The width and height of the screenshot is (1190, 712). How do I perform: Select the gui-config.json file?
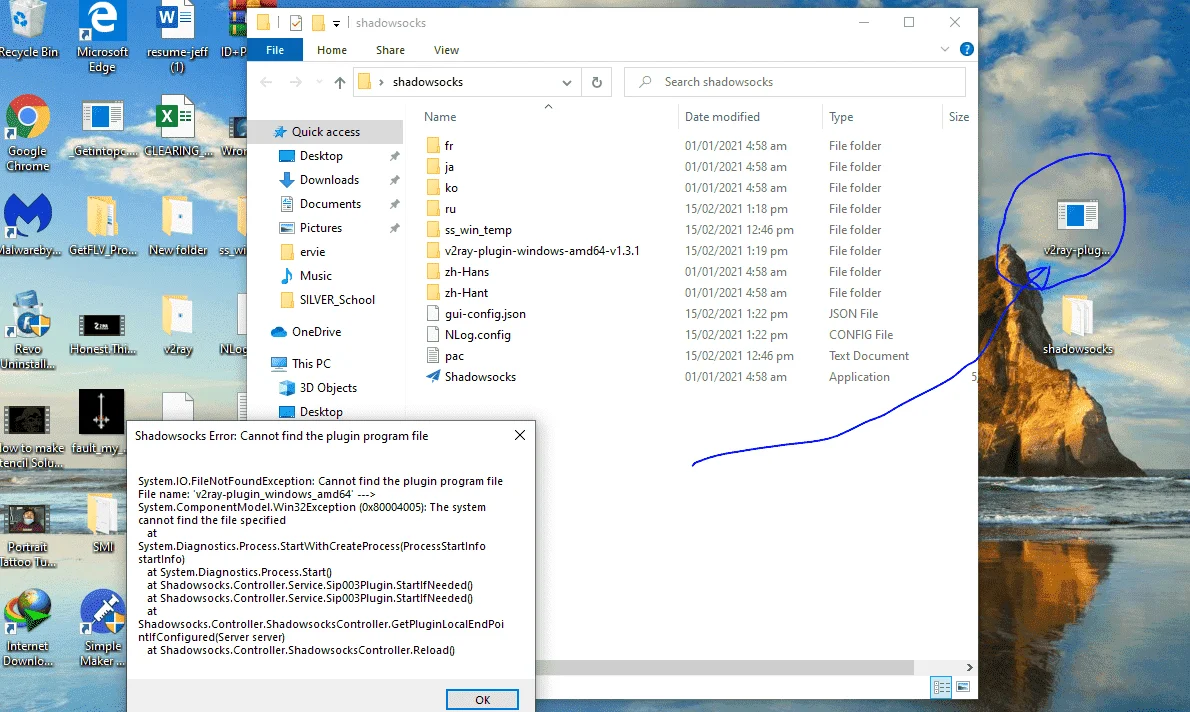click(x=485, y=313)
